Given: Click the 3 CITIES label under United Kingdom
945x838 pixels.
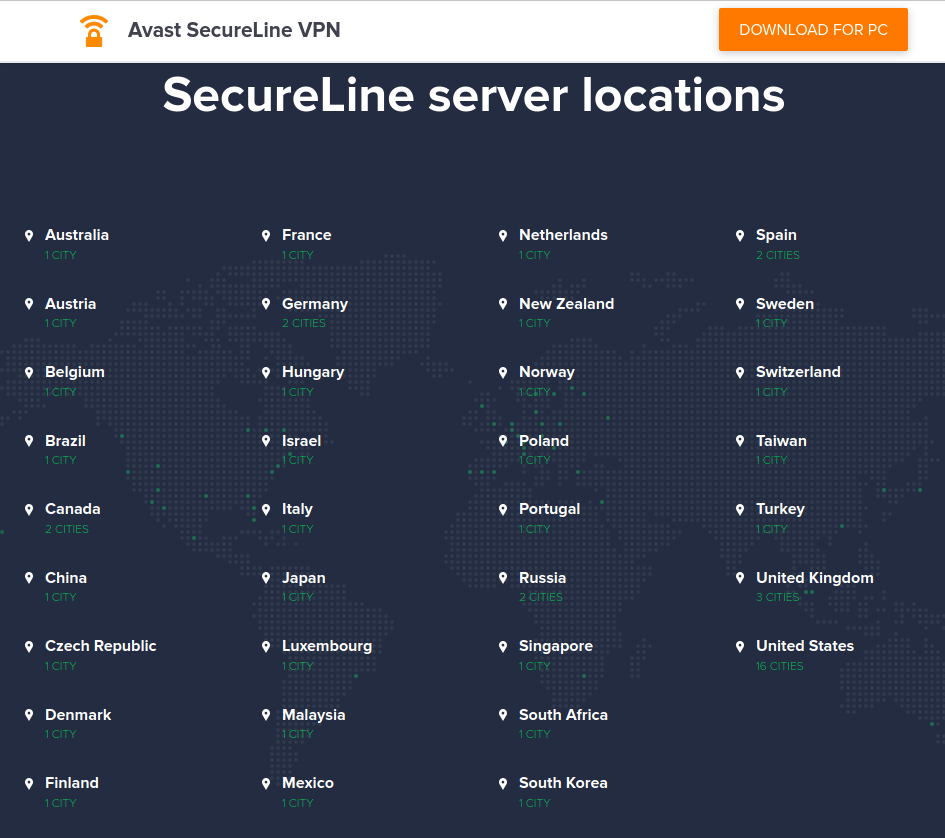Looking at the screenshot, I should (x=777, y=597).
